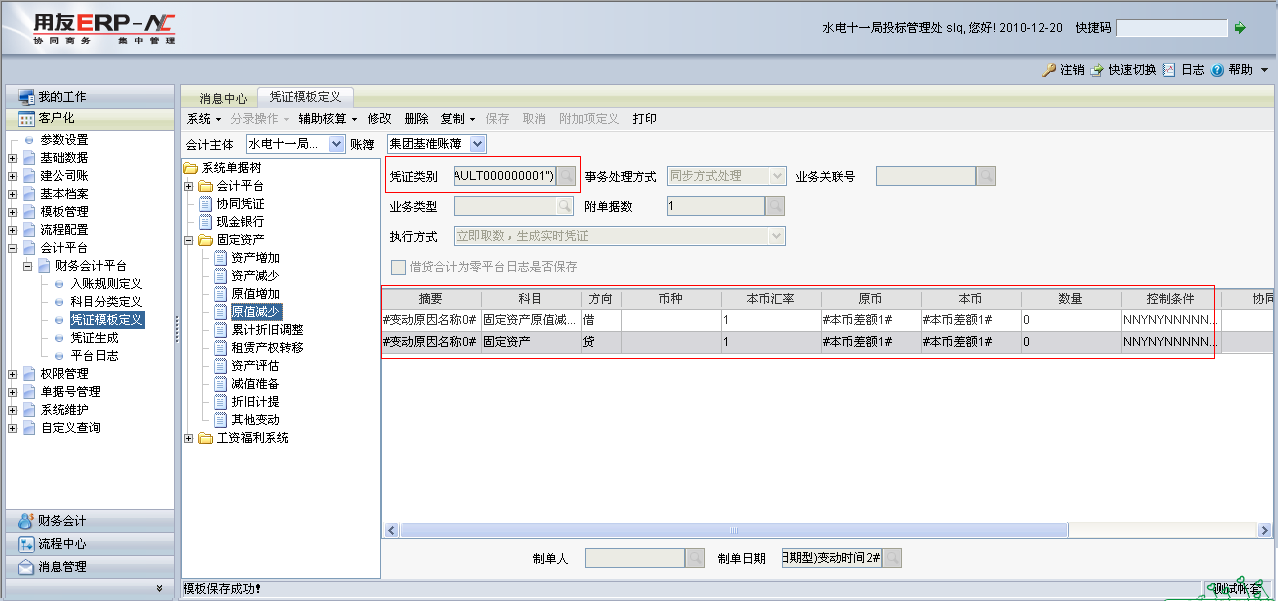Click the 打印 button
The image size is (1278, 601).
coord(645,119)
